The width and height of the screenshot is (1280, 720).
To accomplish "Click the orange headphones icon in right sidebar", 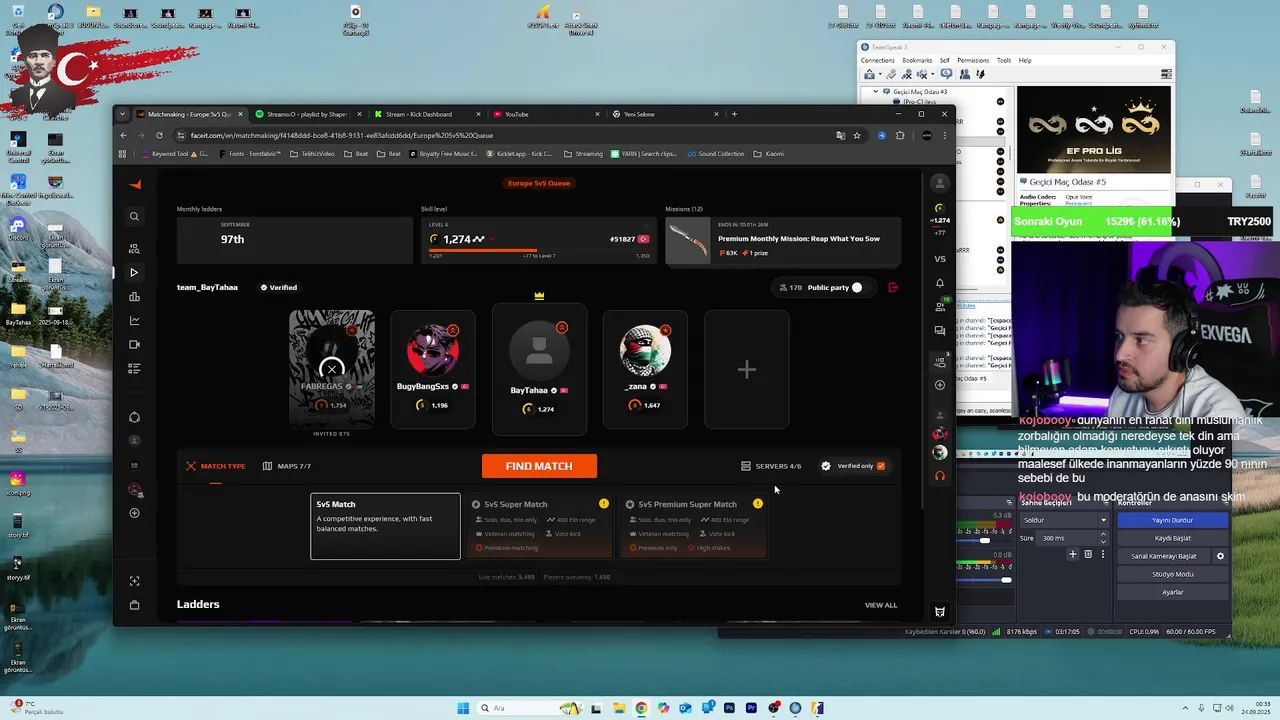I will [x=939, y=476].
